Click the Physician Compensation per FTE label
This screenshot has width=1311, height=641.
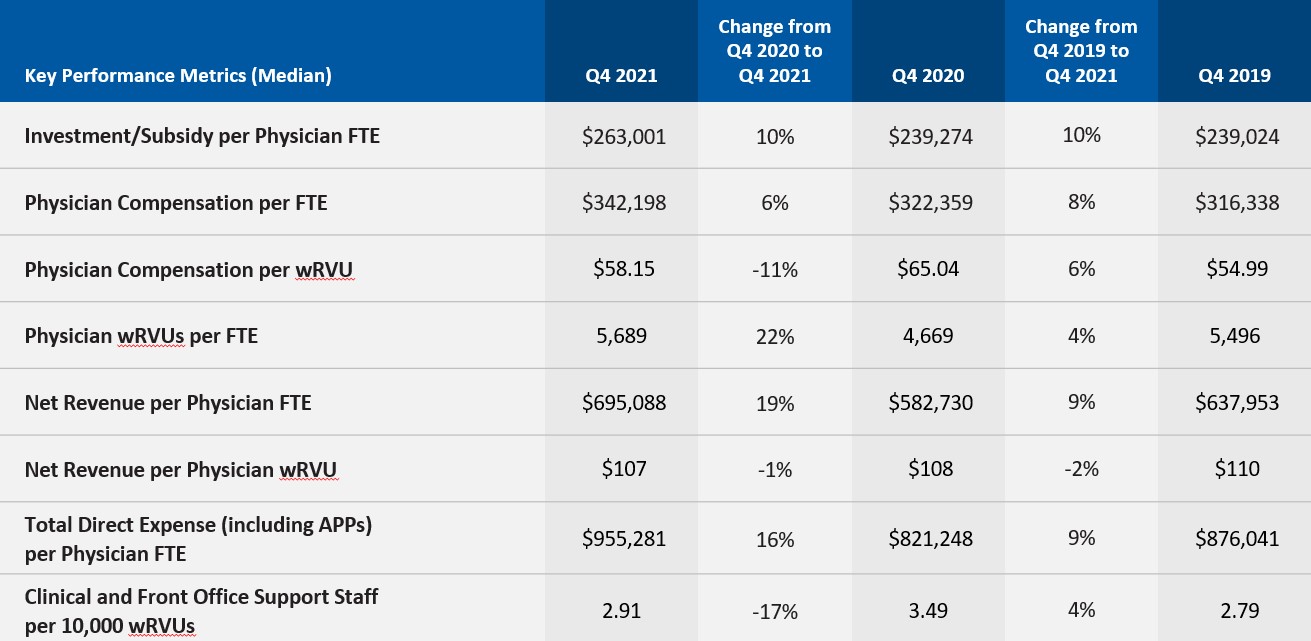coord(176,203)
